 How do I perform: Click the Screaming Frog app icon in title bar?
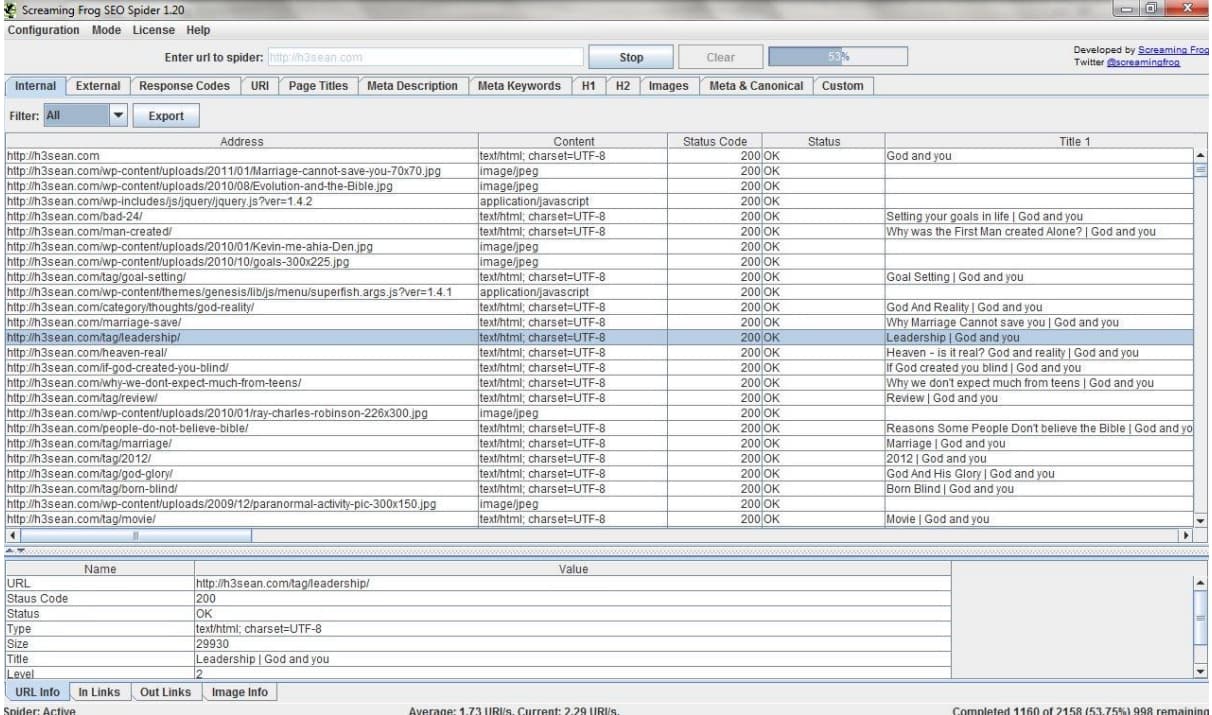[x=11, y=10]
